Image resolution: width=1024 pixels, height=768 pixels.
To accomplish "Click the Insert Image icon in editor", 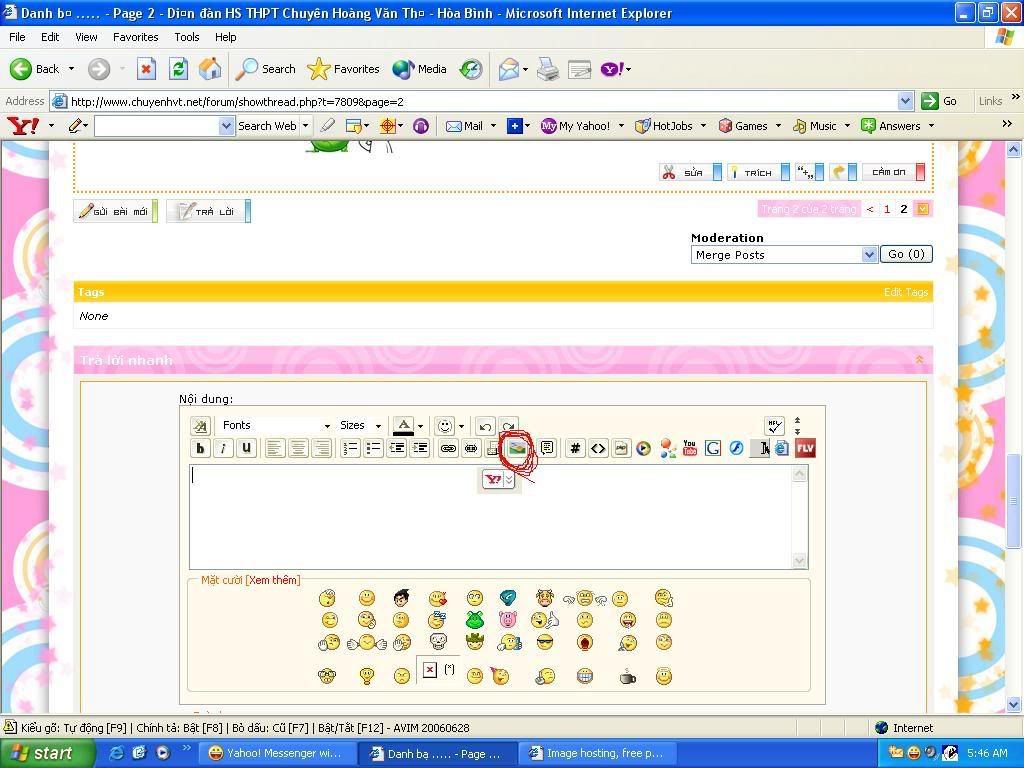I will click(516, 449).
